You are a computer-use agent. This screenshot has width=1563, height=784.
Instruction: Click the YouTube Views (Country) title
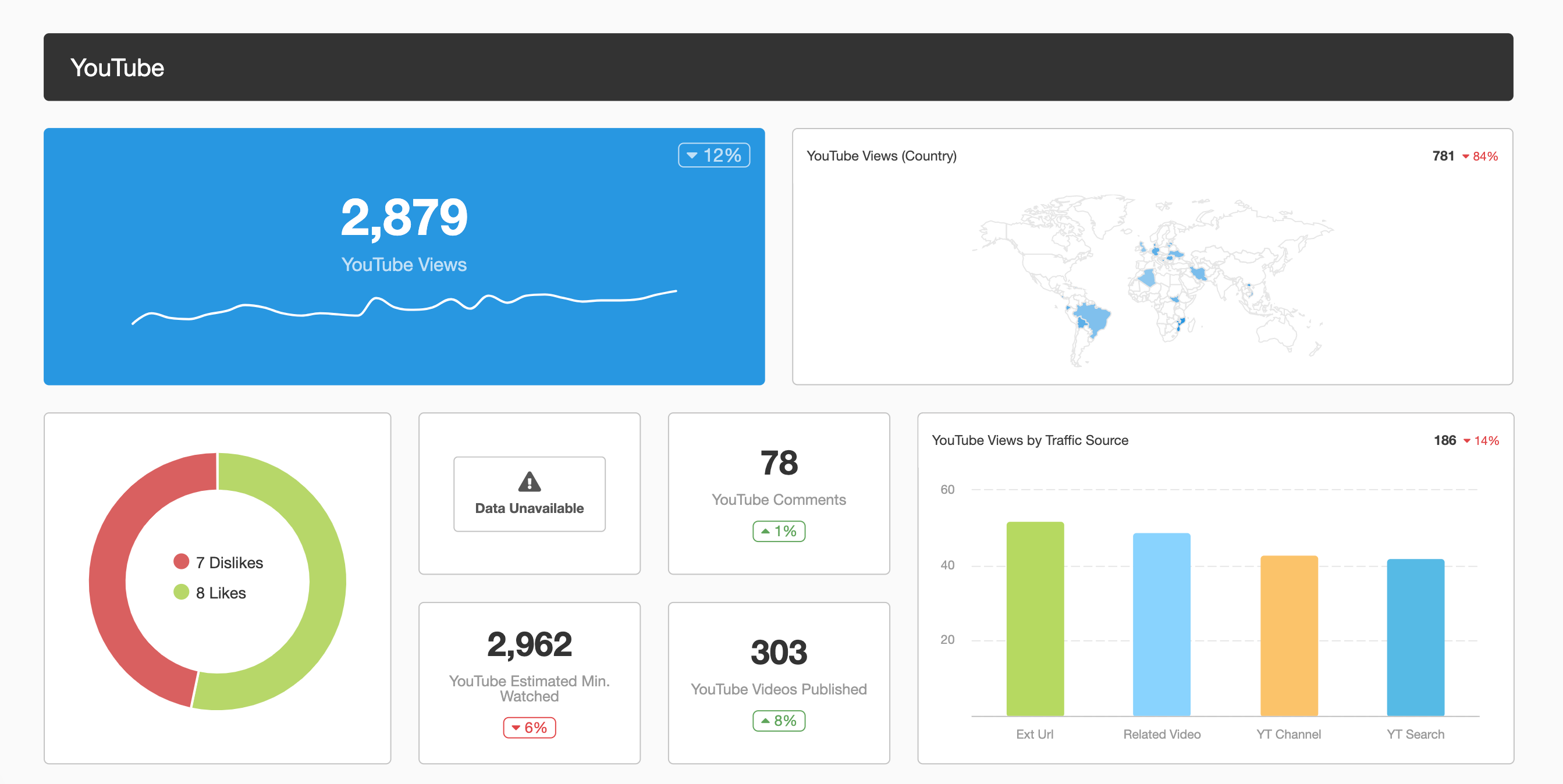(x=881, y=156)
